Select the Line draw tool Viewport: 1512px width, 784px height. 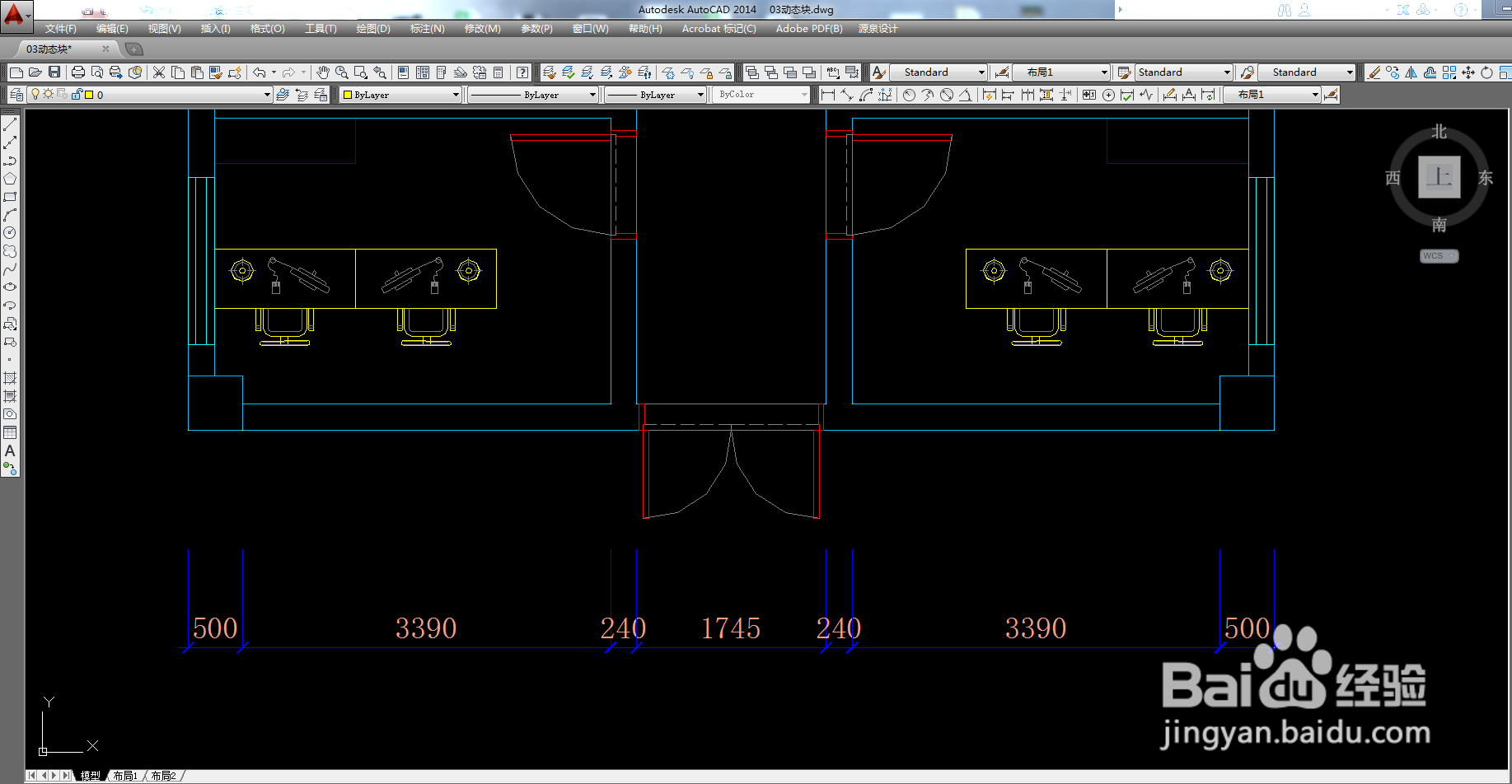pyautogui.click(x=10, y=124)
